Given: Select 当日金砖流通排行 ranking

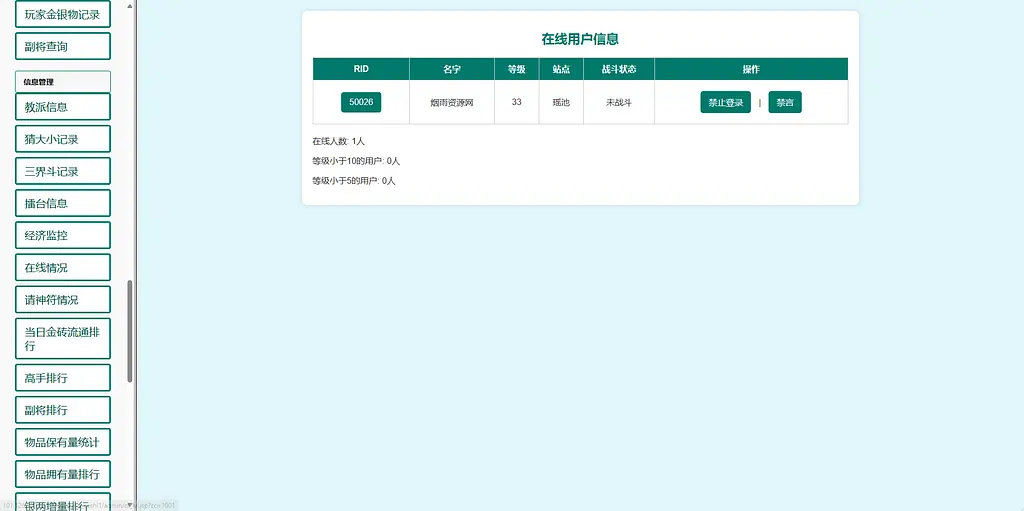Looking at the screenshot, I should 63,339.
